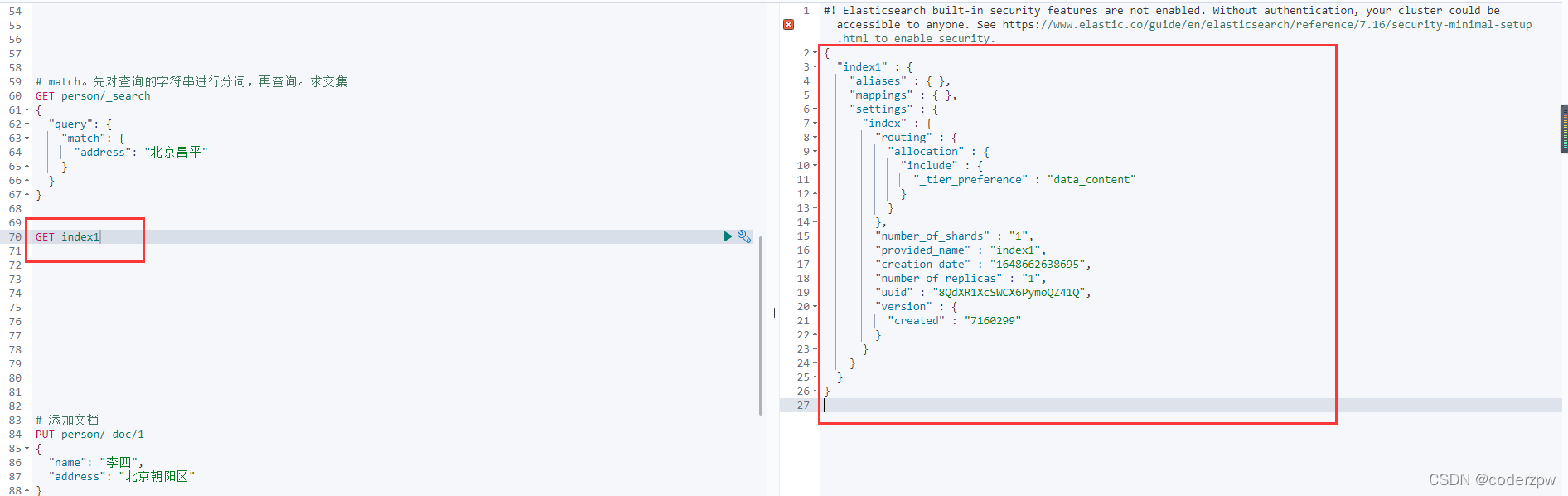The height and width of the screenshot is (496, 1568).
Task: Click the fold arrow at line 67 closing brace
Action: (27, 195)
